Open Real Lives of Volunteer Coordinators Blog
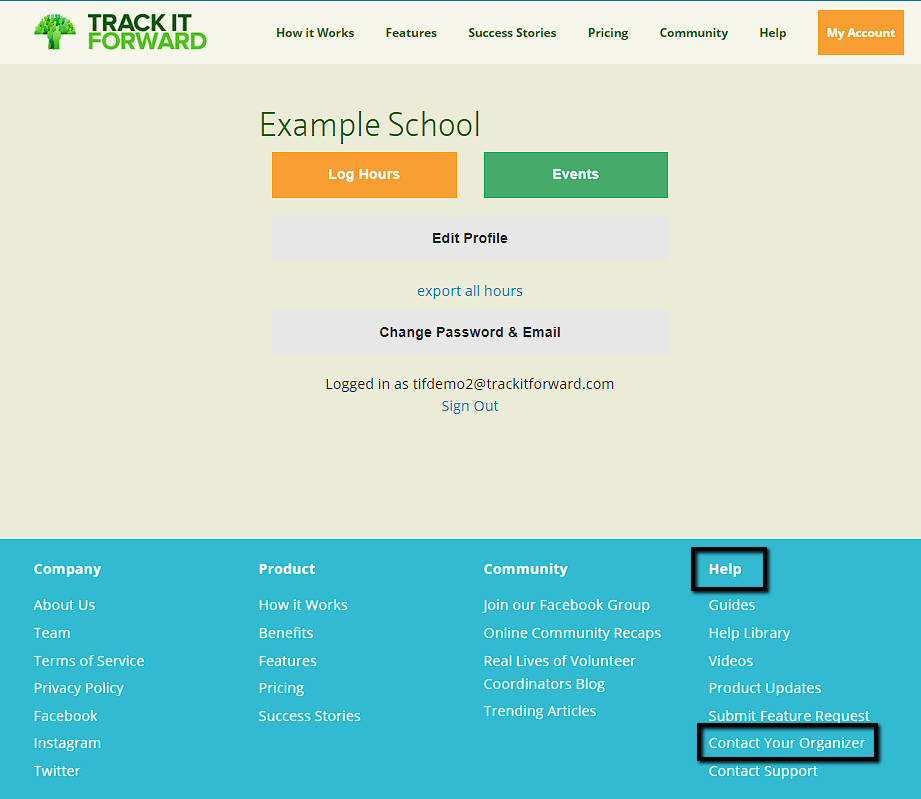The width and height of the screenshot is (921, 799). point(559,672)
